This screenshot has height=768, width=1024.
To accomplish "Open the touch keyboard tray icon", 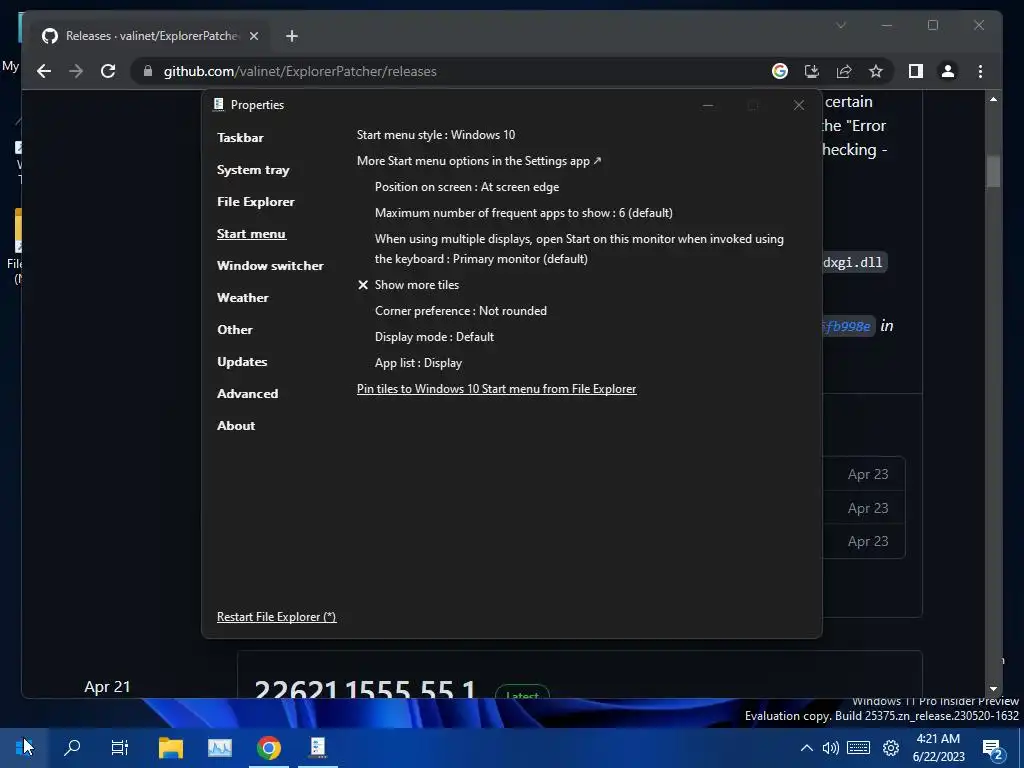I will [x=858, y=748].
